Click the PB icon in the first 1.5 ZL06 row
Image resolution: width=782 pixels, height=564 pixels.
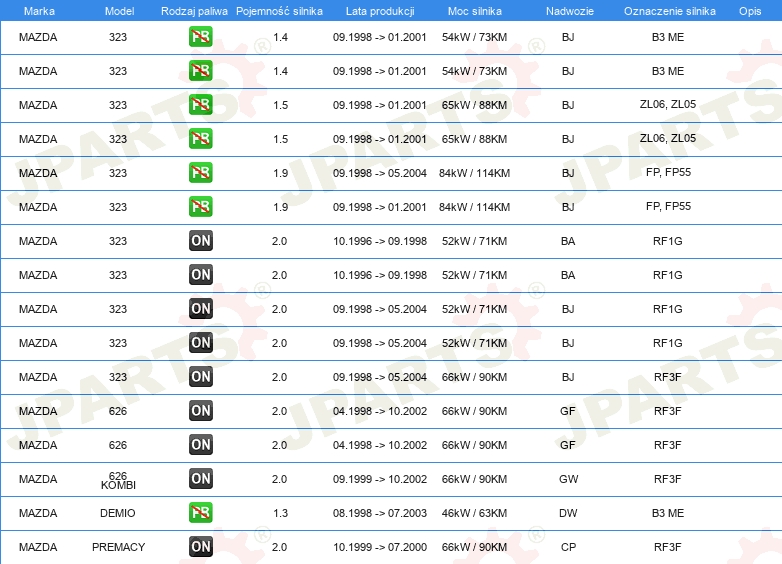[x=200, y=105]
